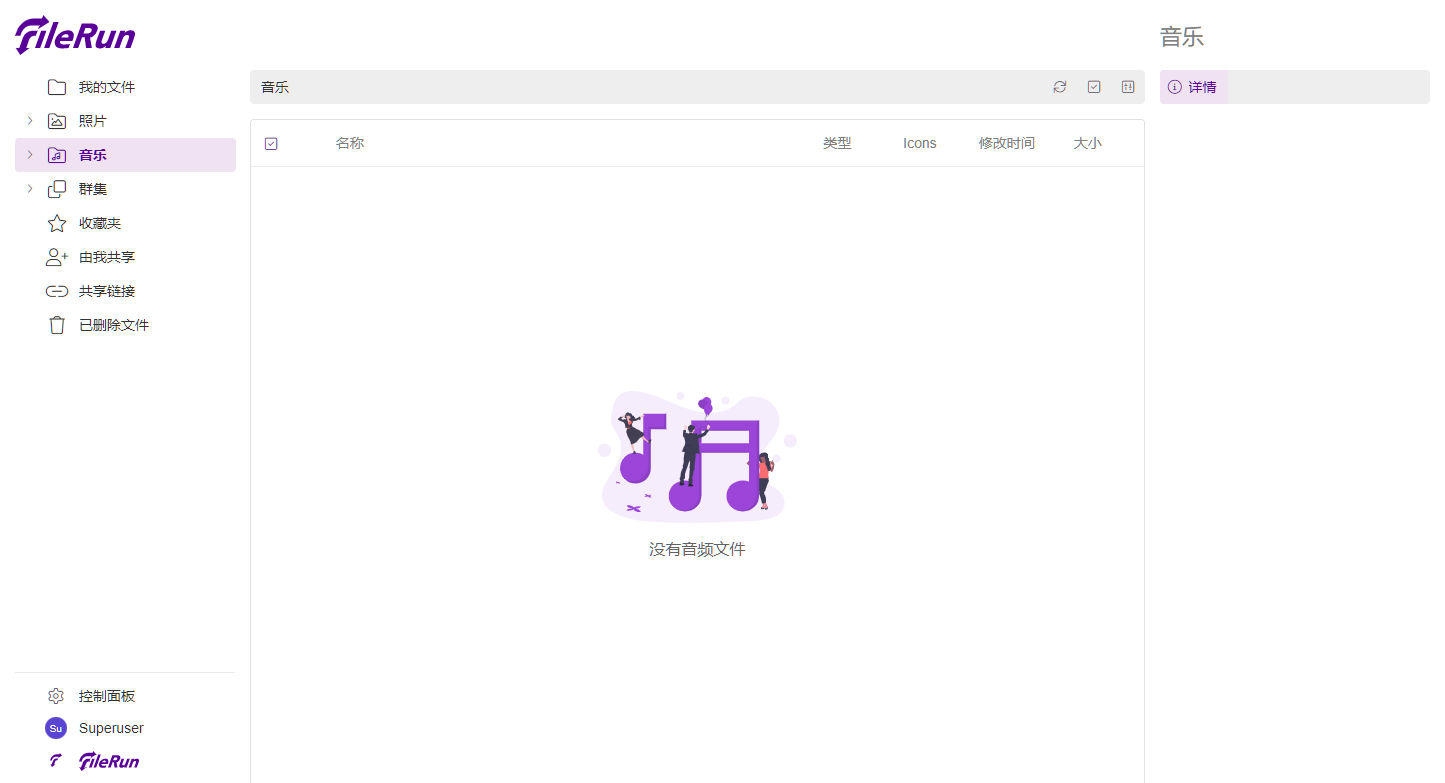This screenshot has height=783, width=1445.
Task: Sort by 大小 column header
Action: [x=1088, y=143]
